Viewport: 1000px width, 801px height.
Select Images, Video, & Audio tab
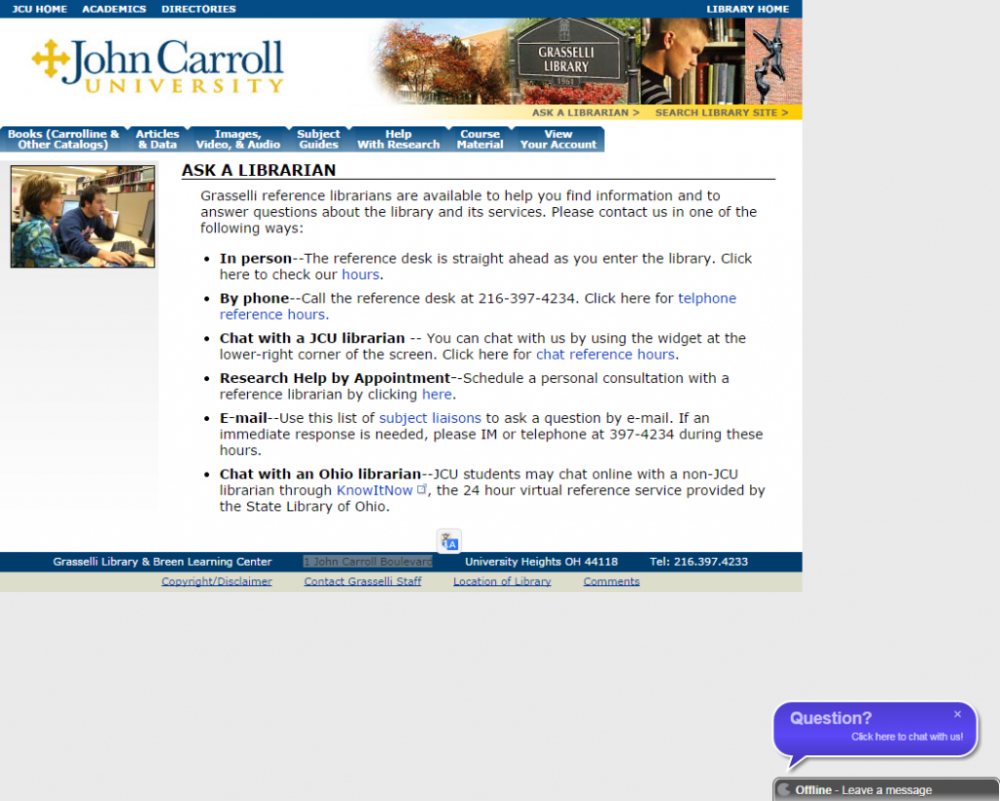tap(238, 139)
